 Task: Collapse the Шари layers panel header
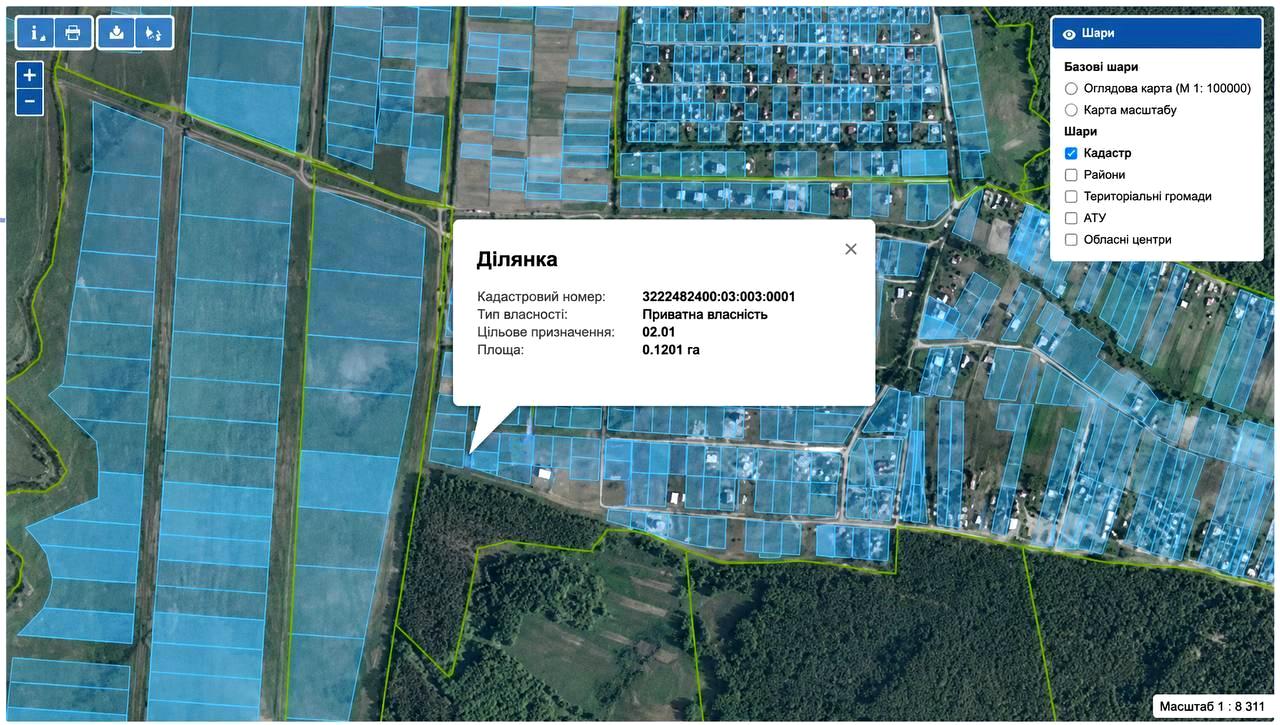[x=1156, y=33]
